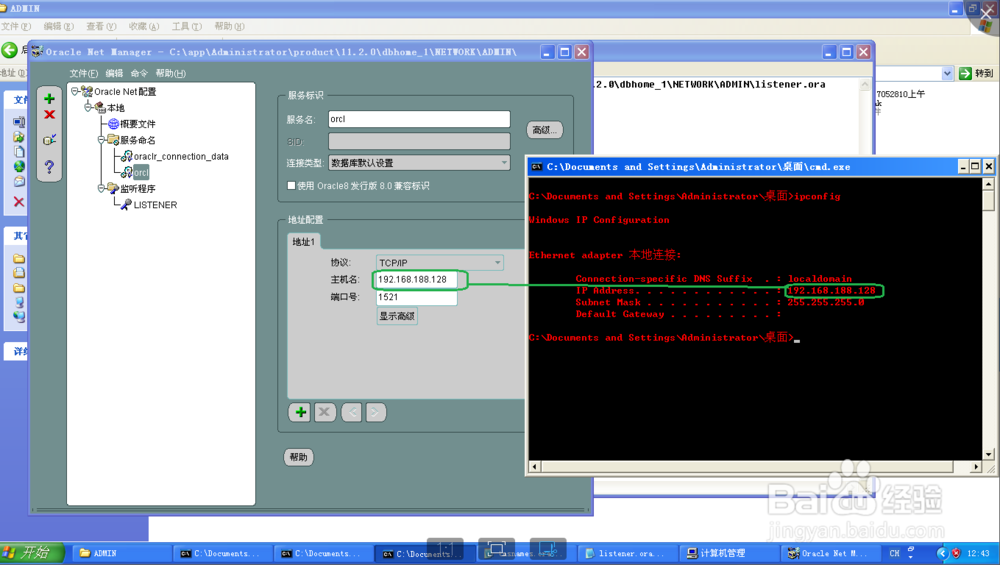Click the cmd window down scroll arrow
The height and width of the screenshot is (565, 1000).
[989, 454]
